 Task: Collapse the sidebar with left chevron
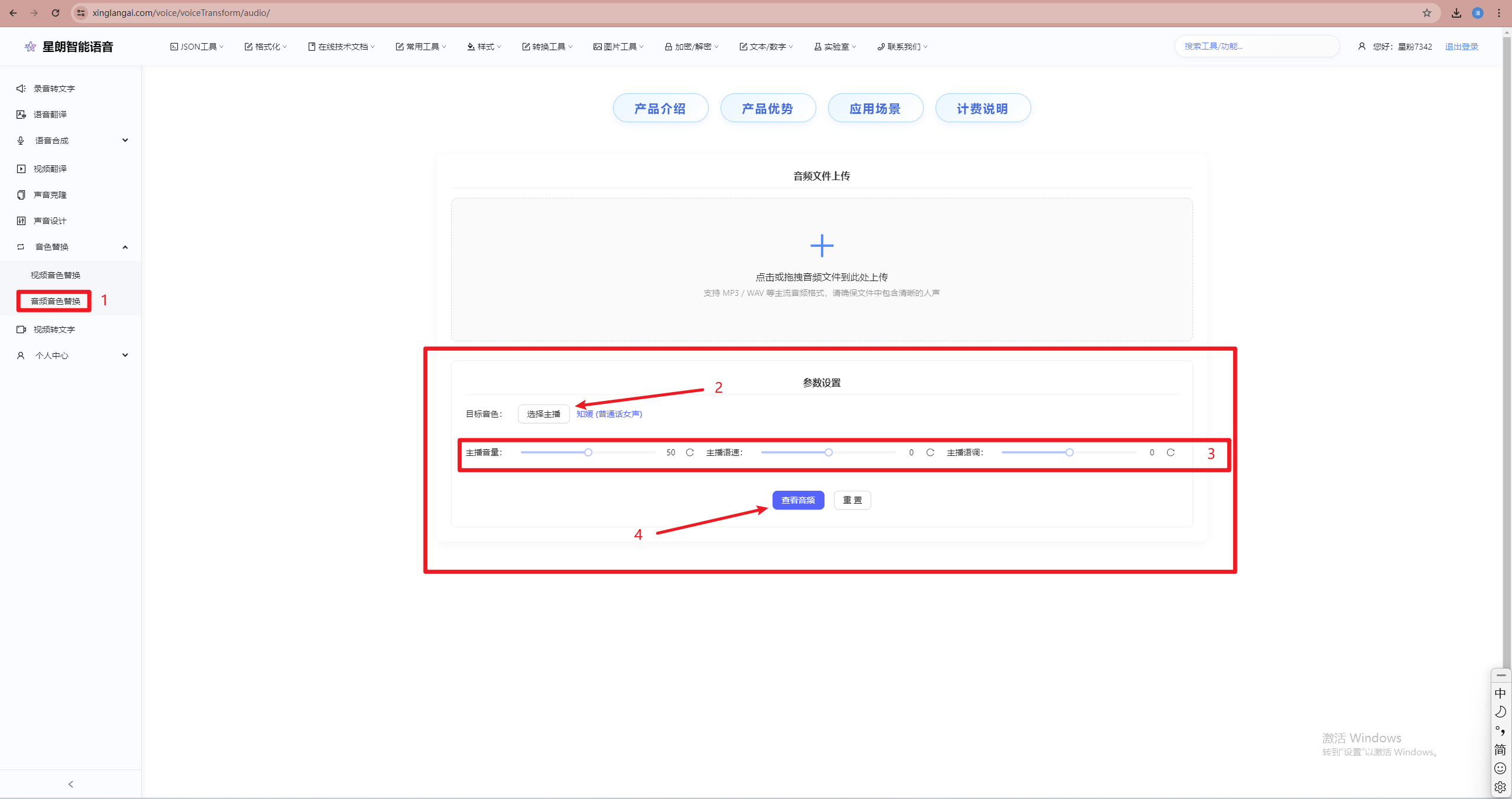tap(71, 784)
